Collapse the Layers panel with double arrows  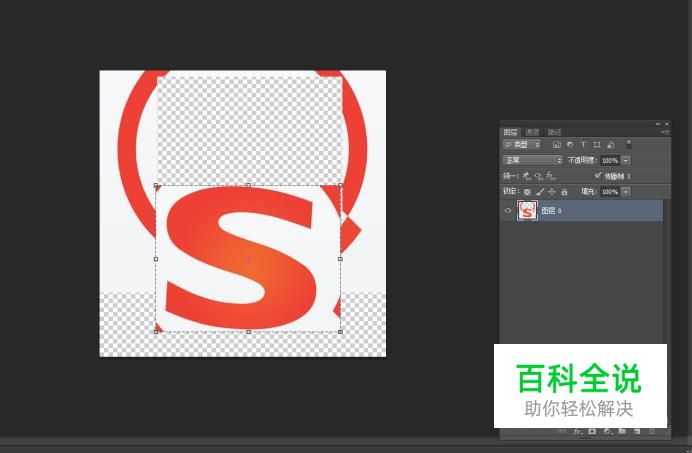pos(658,124)
